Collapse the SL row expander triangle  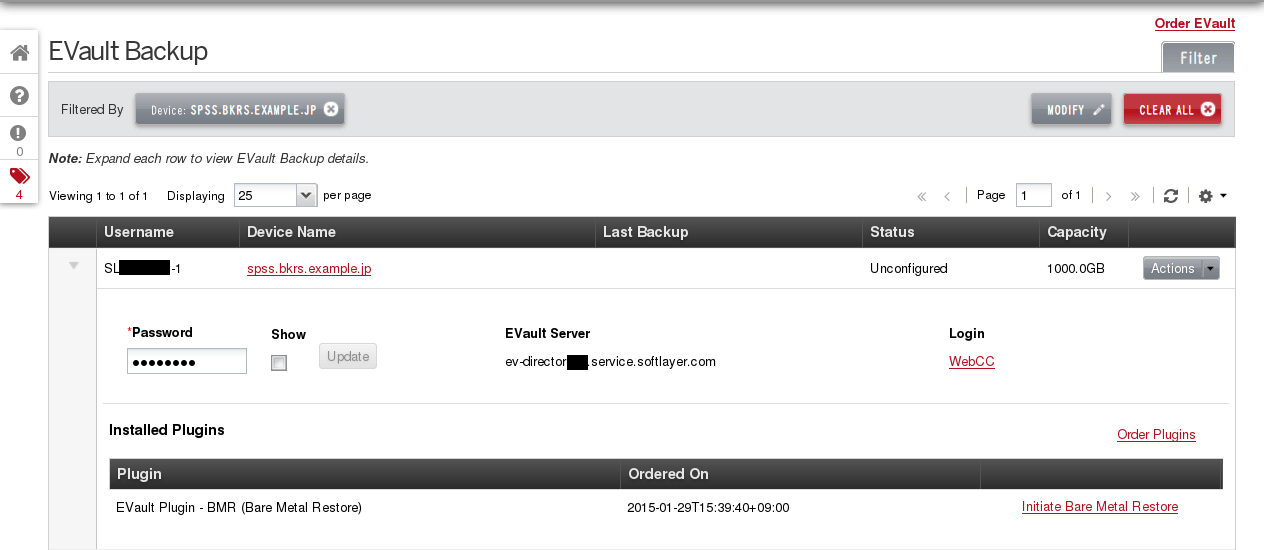coord(73,266)
